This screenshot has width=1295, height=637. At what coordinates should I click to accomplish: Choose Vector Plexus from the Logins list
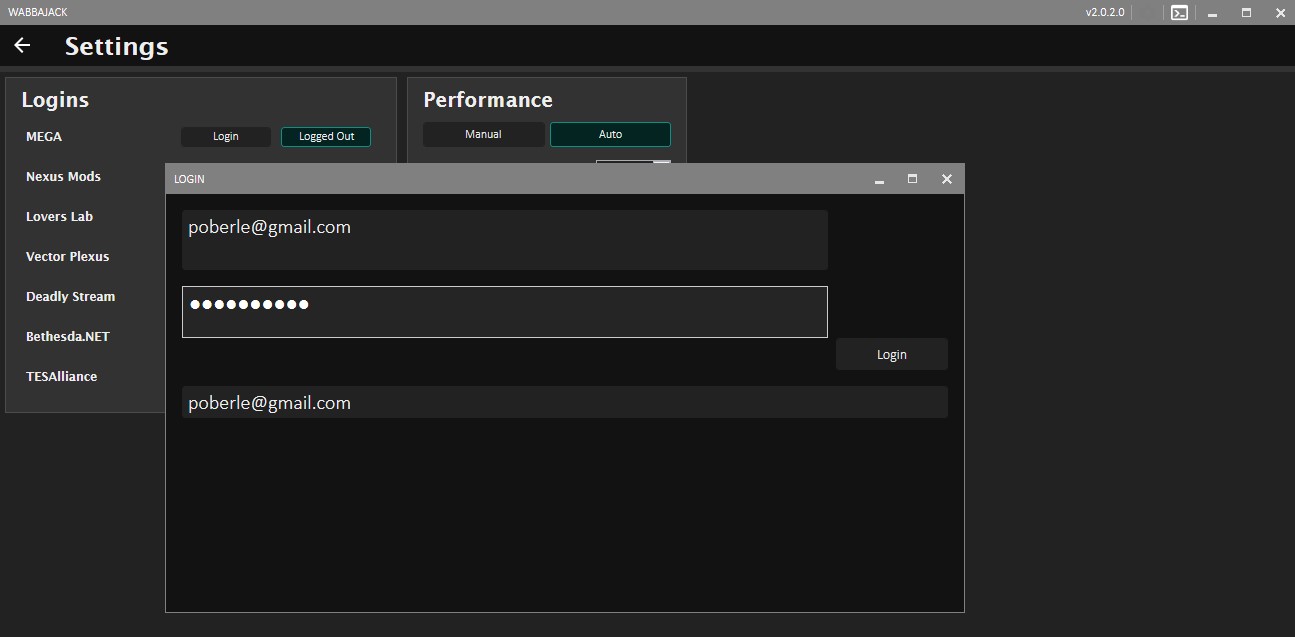pyautogui.click(x=67, y=256)
